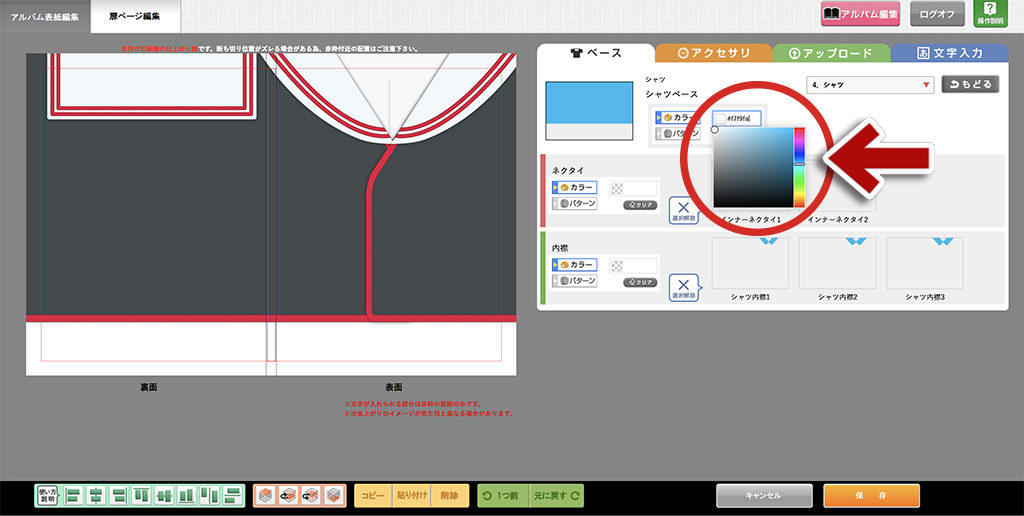Click the コピー button
This screenshot has width=1024, height=516.
point(373,496)
